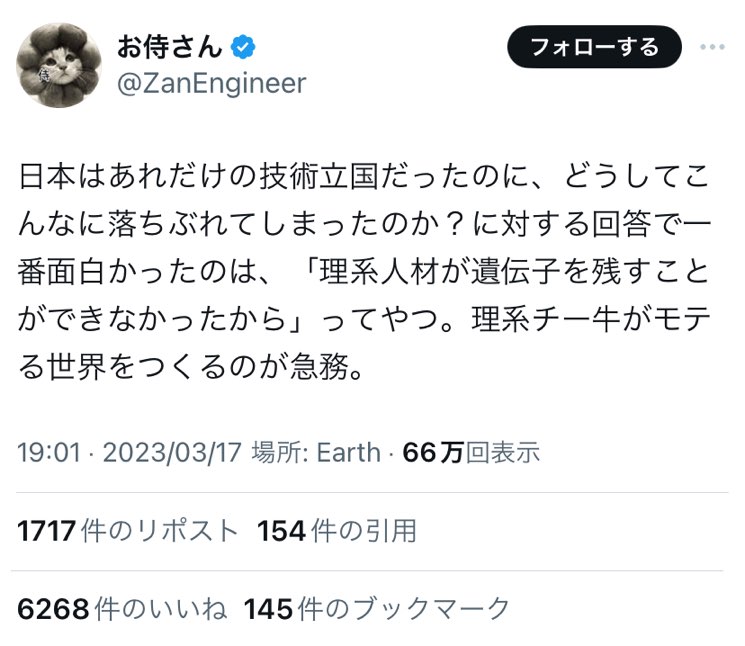View the 154件の引用 quotes list
745x646 pixels.
[x=337, y=531]
